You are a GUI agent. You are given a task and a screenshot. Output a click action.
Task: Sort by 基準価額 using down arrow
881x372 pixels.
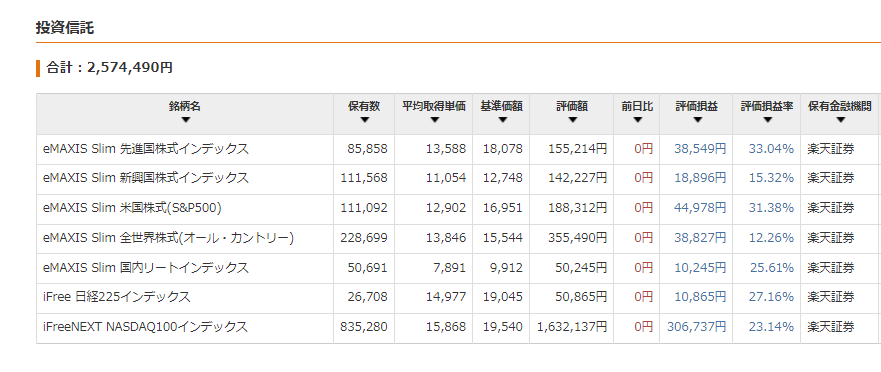[x=502, y=120]
